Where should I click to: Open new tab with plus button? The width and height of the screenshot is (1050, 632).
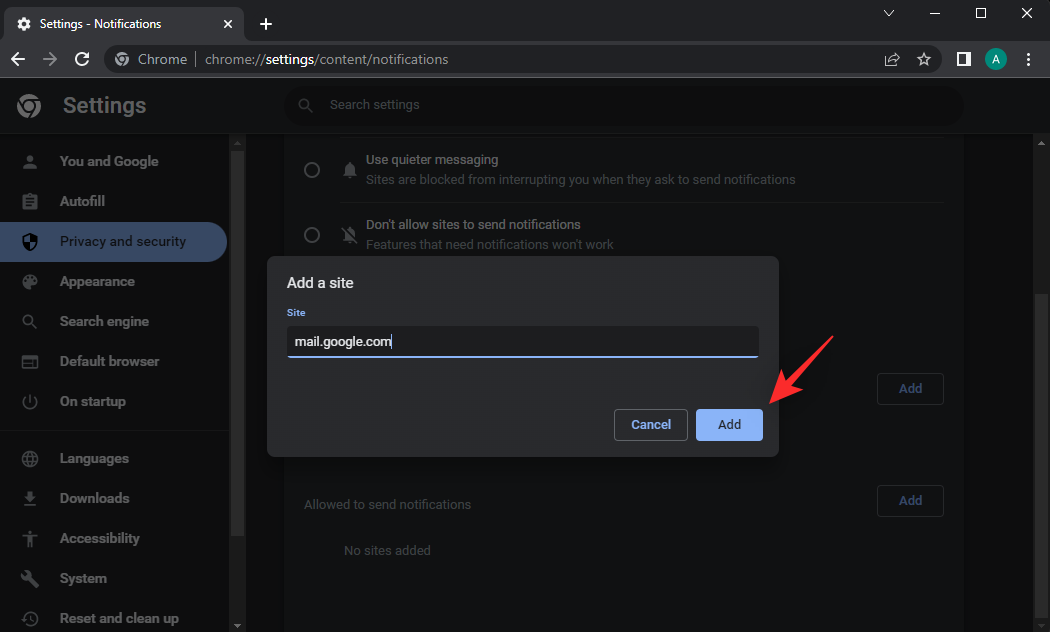coord(265,24)
